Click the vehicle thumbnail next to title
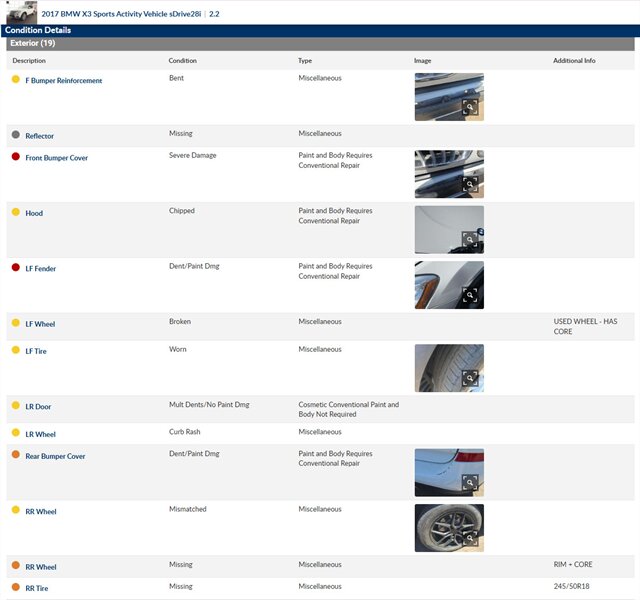The width and height of the screenshot is (640, 600). pyautogui.click(x=20, y=12)
